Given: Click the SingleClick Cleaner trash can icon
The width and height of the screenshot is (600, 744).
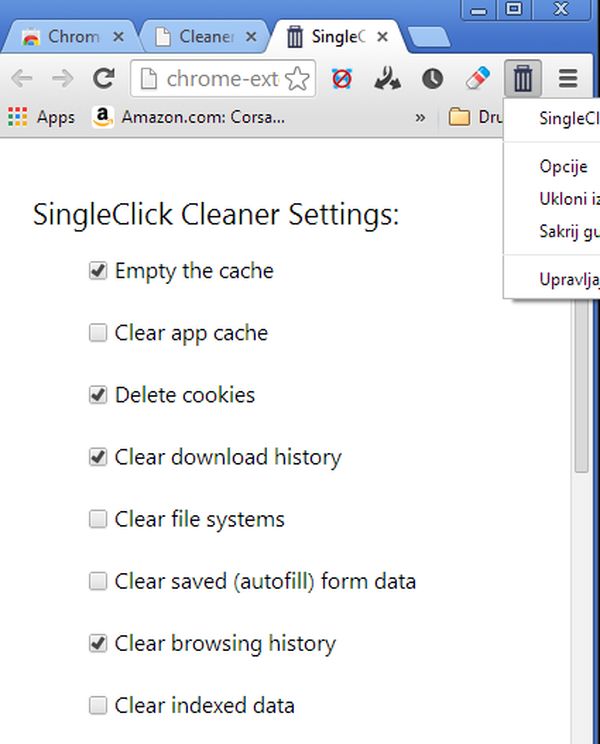Looking at the screenshot, I should point(523,78).
